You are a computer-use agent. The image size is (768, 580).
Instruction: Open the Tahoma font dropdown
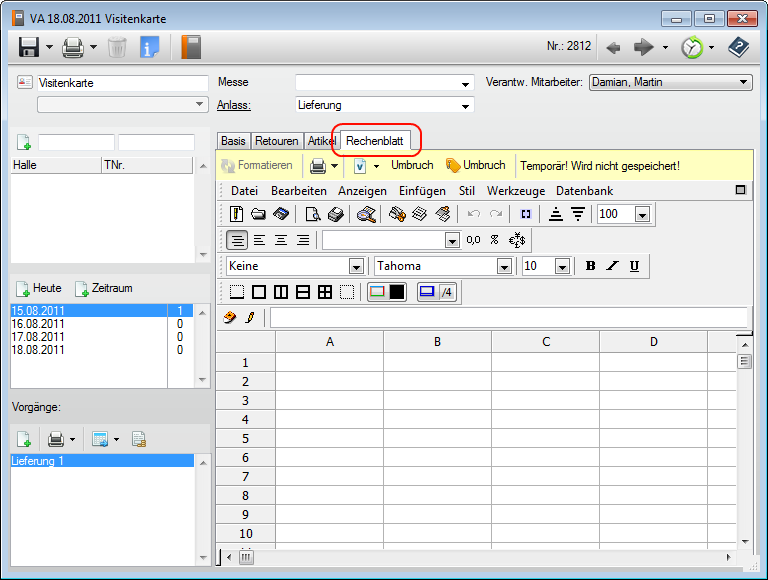click(x=504, y=267)
